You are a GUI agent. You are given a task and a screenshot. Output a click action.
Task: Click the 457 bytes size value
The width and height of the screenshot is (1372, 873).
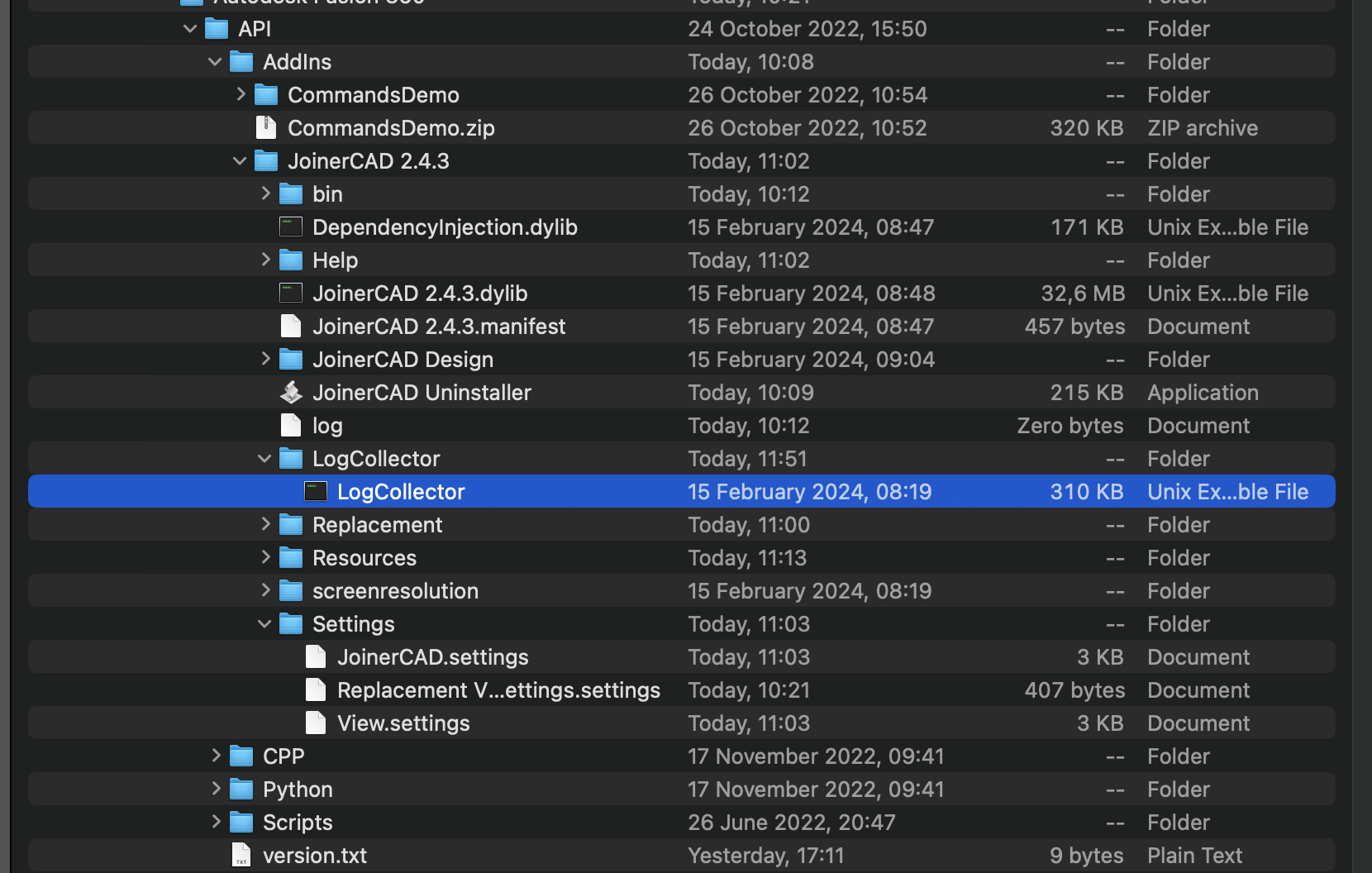[1074, 327]
